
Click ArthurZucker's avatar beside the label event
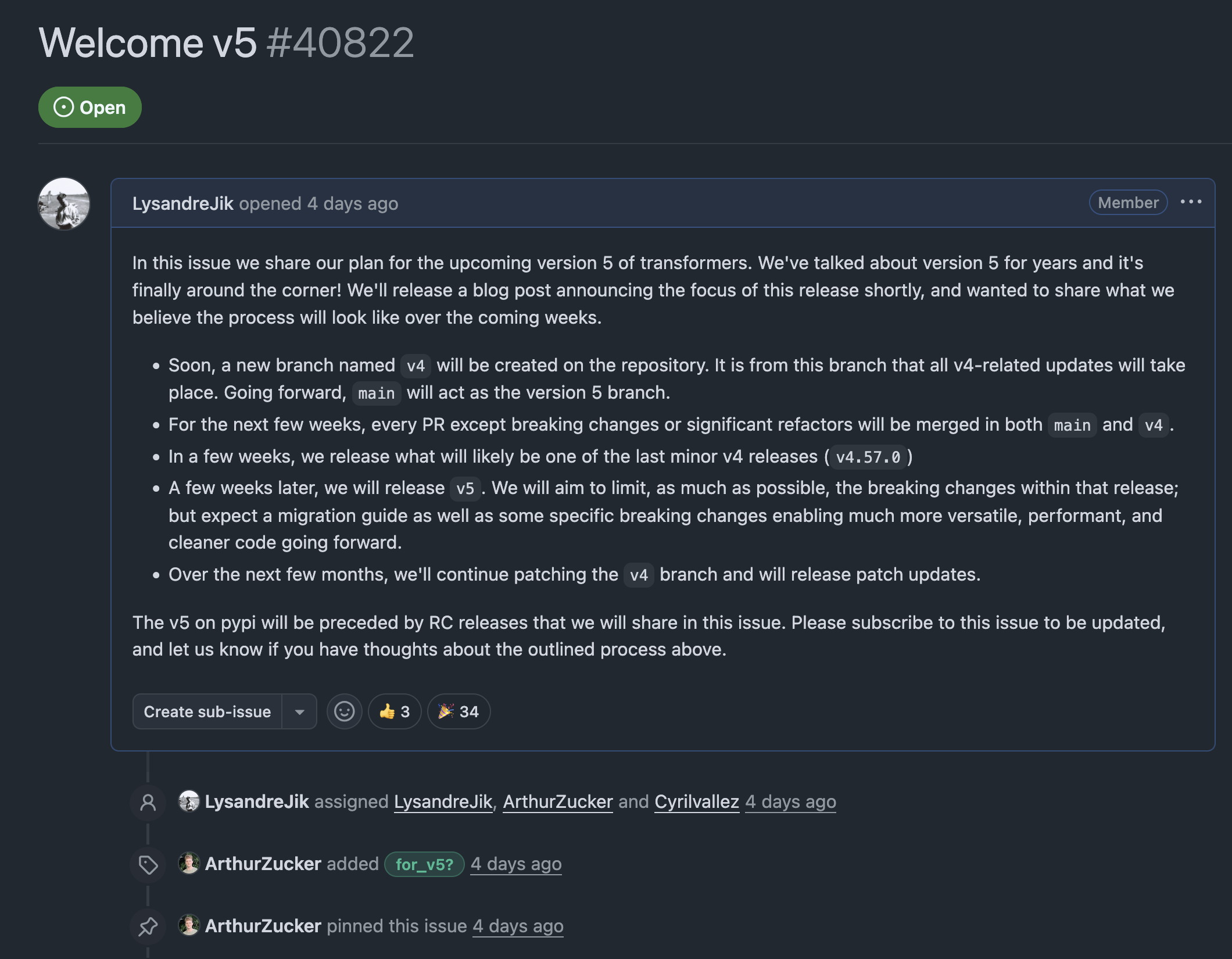189,864
